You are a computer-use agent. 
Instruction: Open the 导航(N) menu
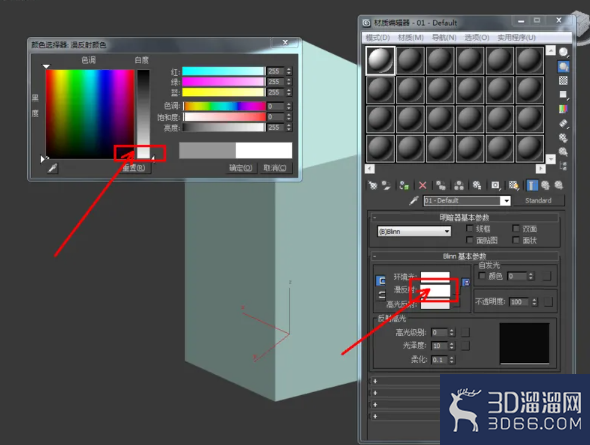pyautogui.click(x=444, y=38)
